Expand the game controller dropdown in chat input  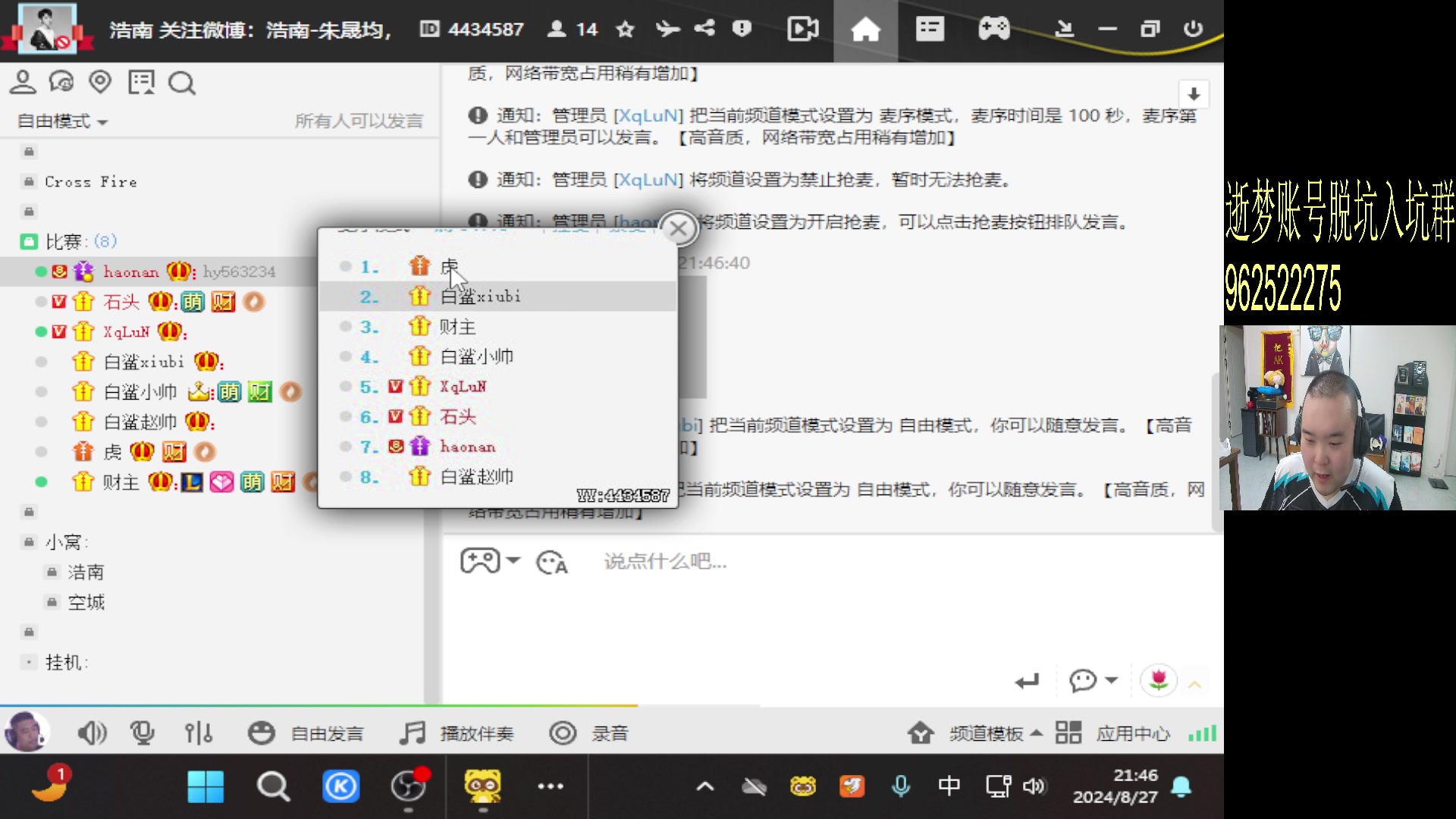pos(513,561)
